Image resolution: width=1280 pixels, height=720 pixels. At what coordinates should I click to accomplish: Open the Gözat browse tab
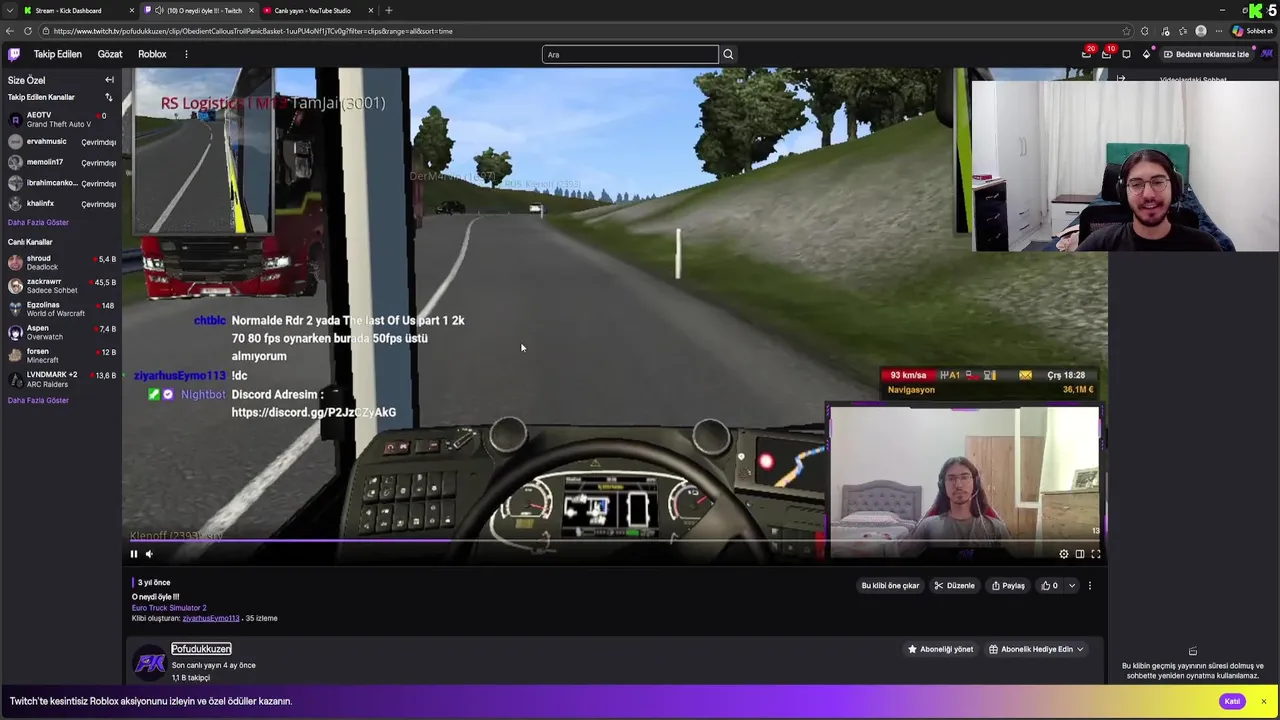pyautogui.click(x=110, y=54)
